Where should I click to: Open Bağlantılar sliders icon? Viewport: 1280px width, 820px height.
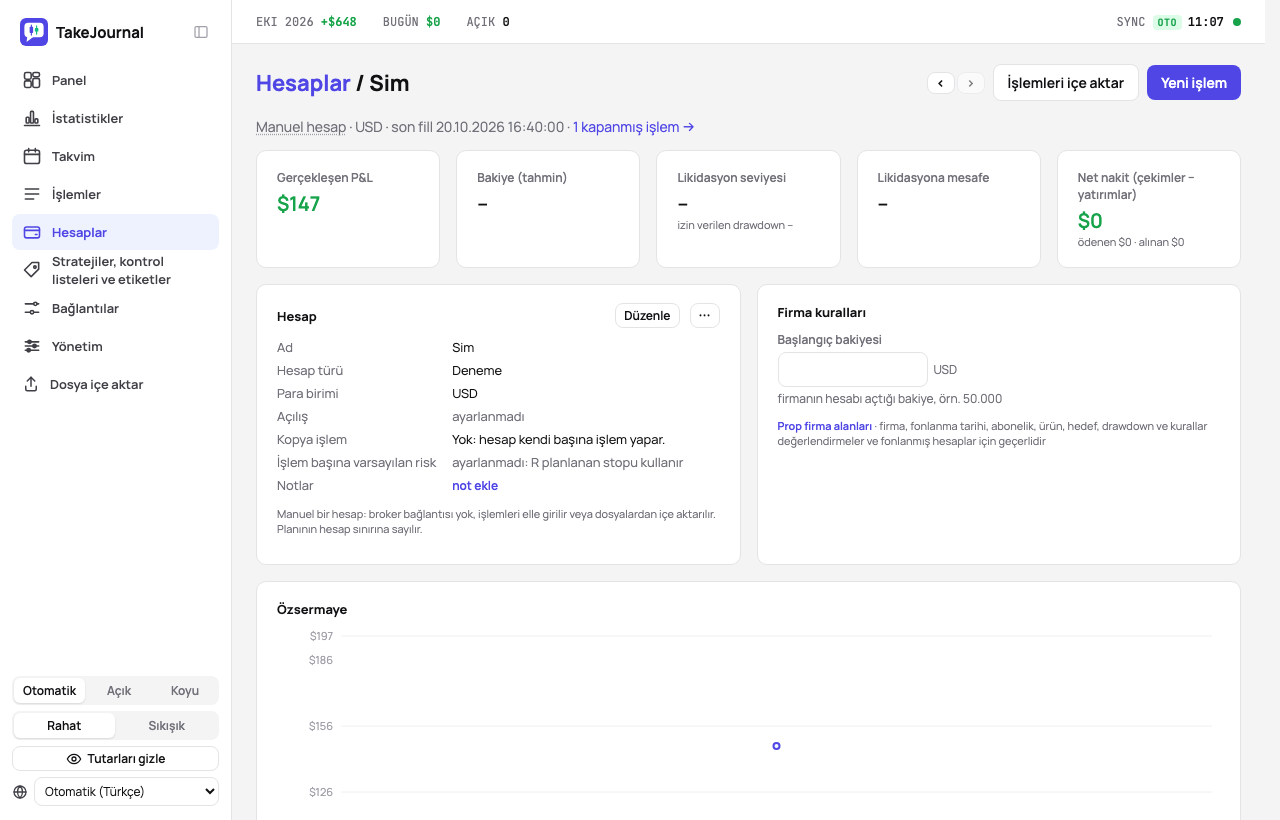click(32, 308)
